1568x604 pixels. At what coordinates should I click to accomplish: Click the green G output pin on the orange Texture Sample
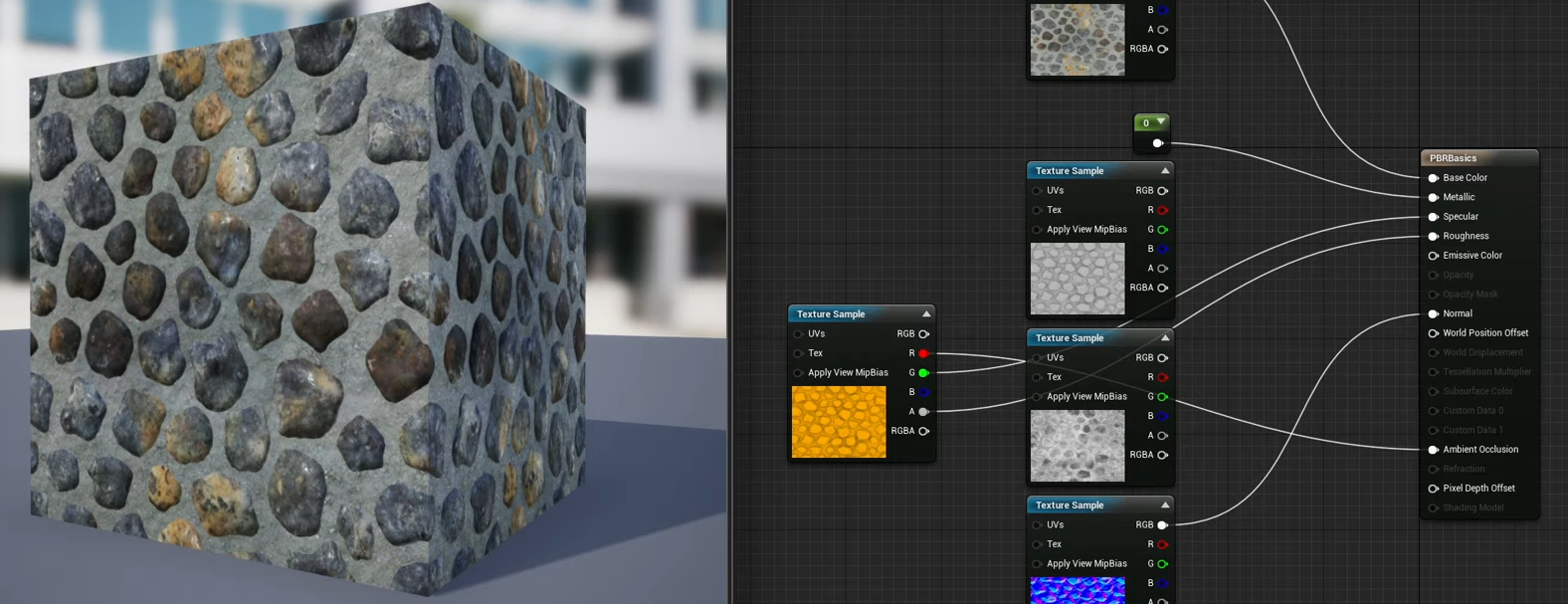pos(924,373)
